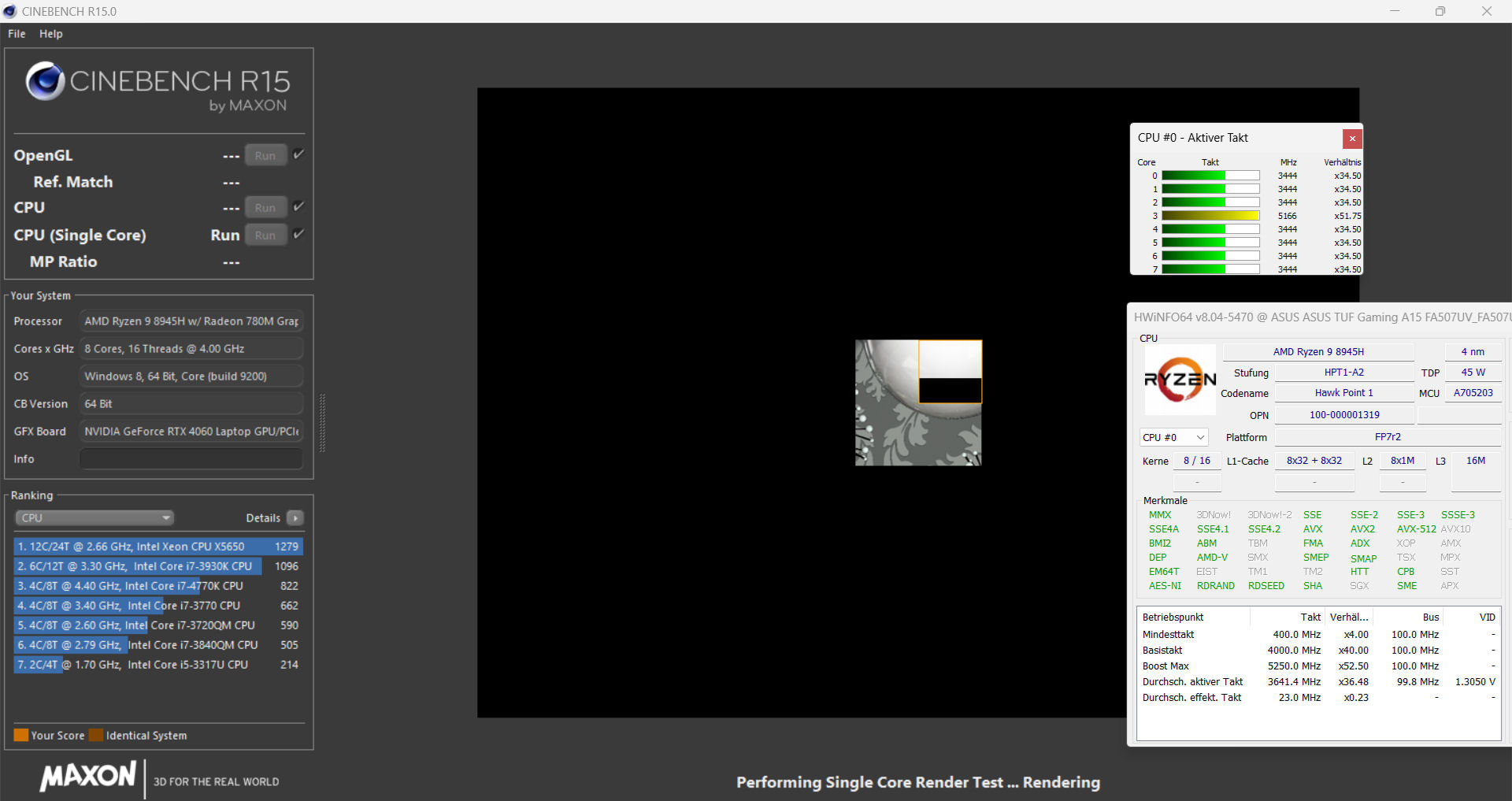Toggle the OpenGL test checkbox
This screenshot has height=801, width=1512.
298,154
